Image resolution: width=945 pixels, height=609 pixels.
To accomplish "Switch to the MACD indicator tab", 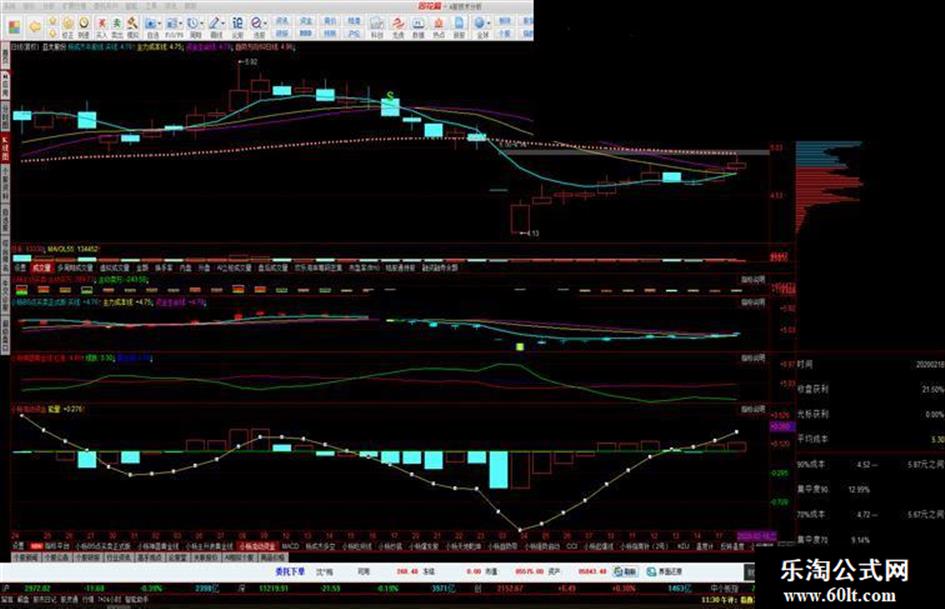I will tap(290, 546).
